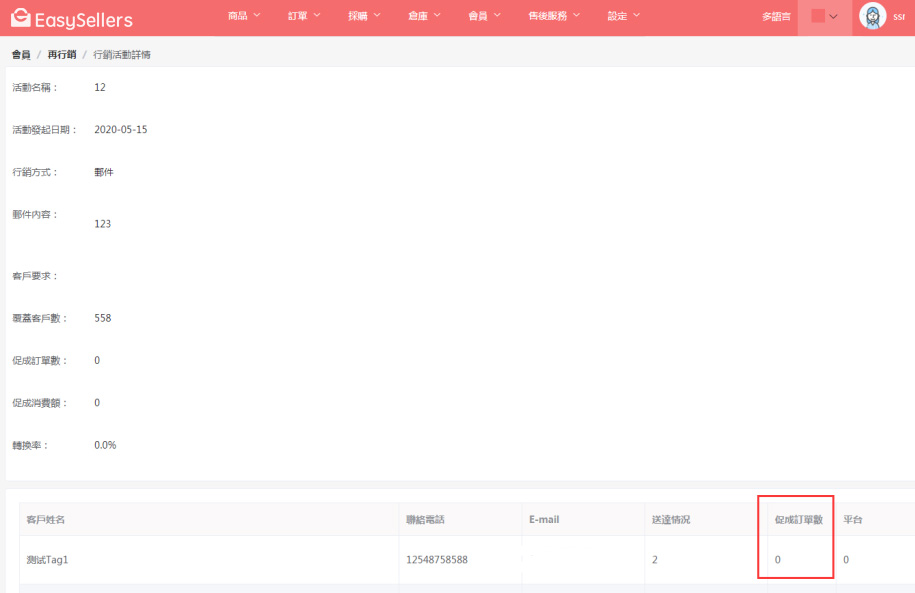Screen dimensions: 915x593
Task: Click the 客戶要求 label
Action: click(35, 275)
